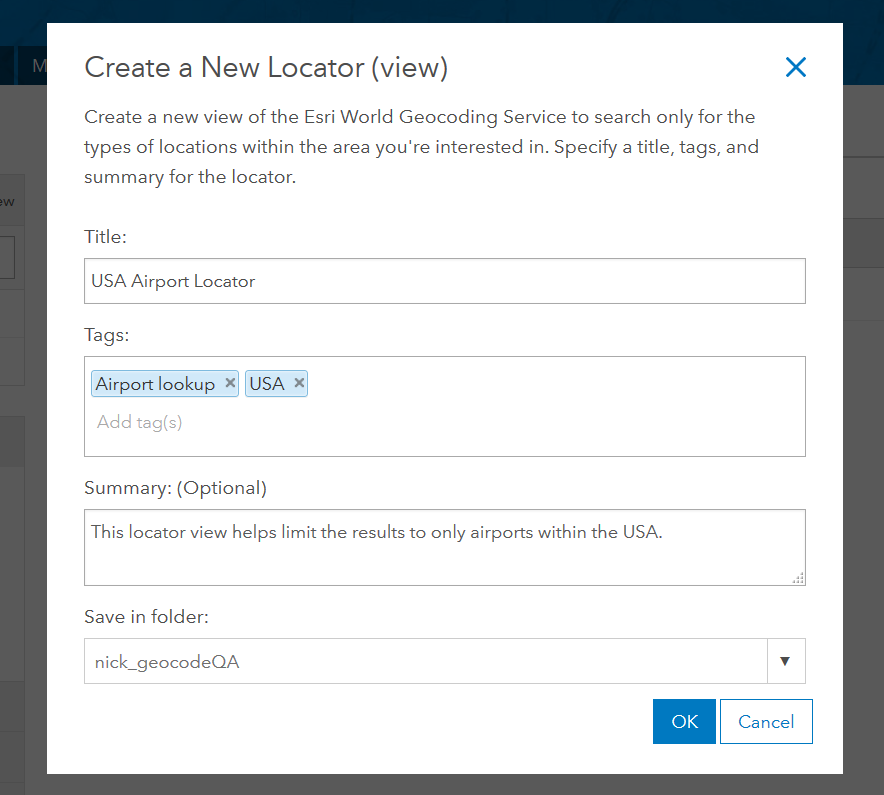Click the Summary: (Optional) label

175,488
